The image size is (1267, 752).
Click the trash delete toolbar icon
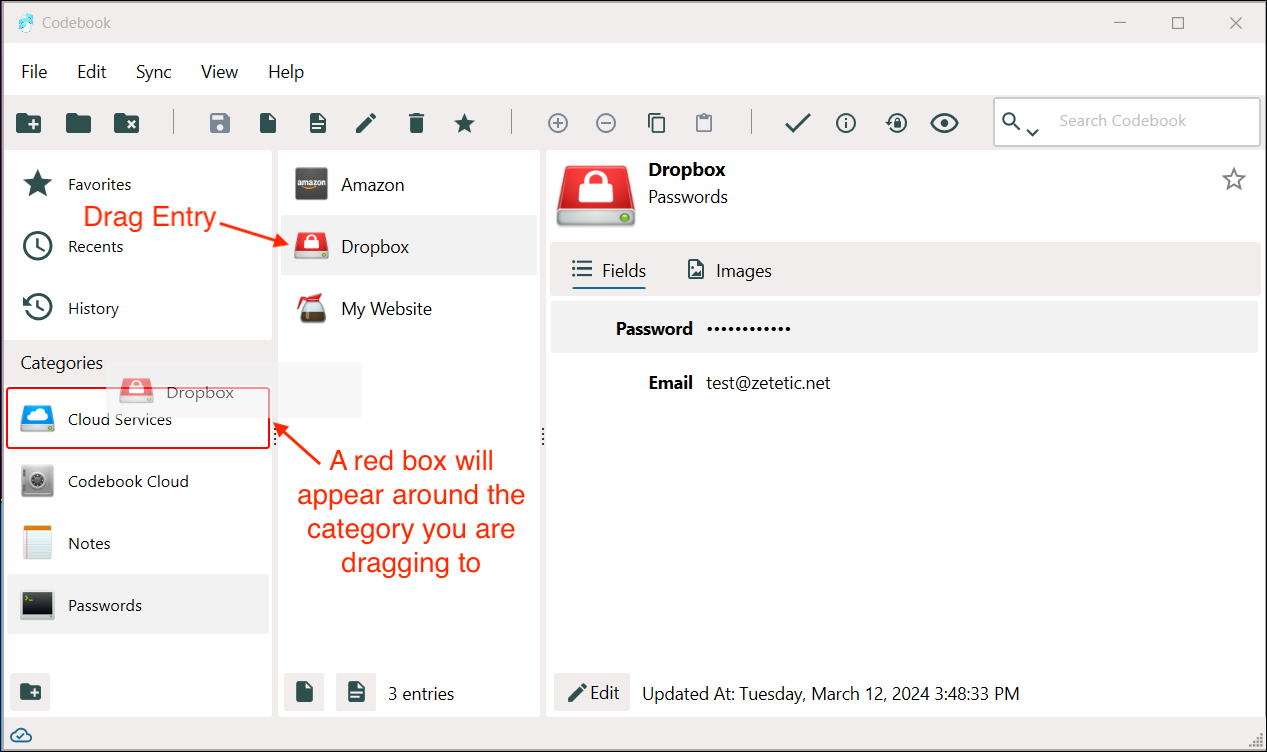(x=416, y=123)
